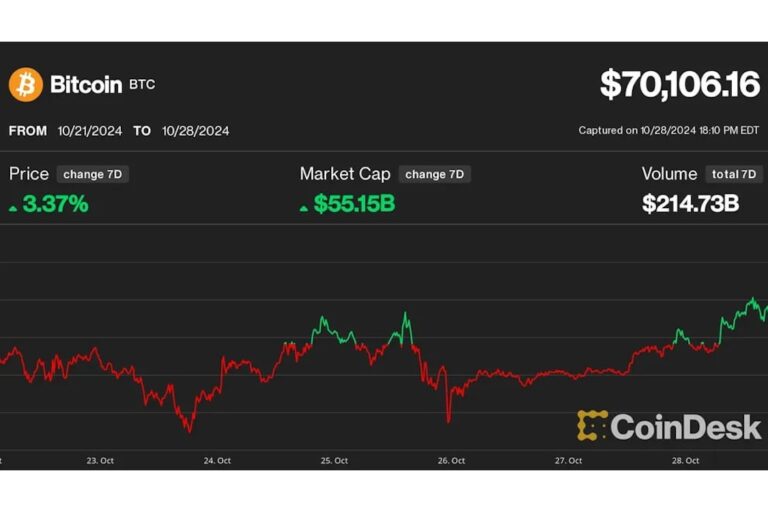Click the 28. Oct axis label
This screenshot has width=768, height=512.
(685, 461)
